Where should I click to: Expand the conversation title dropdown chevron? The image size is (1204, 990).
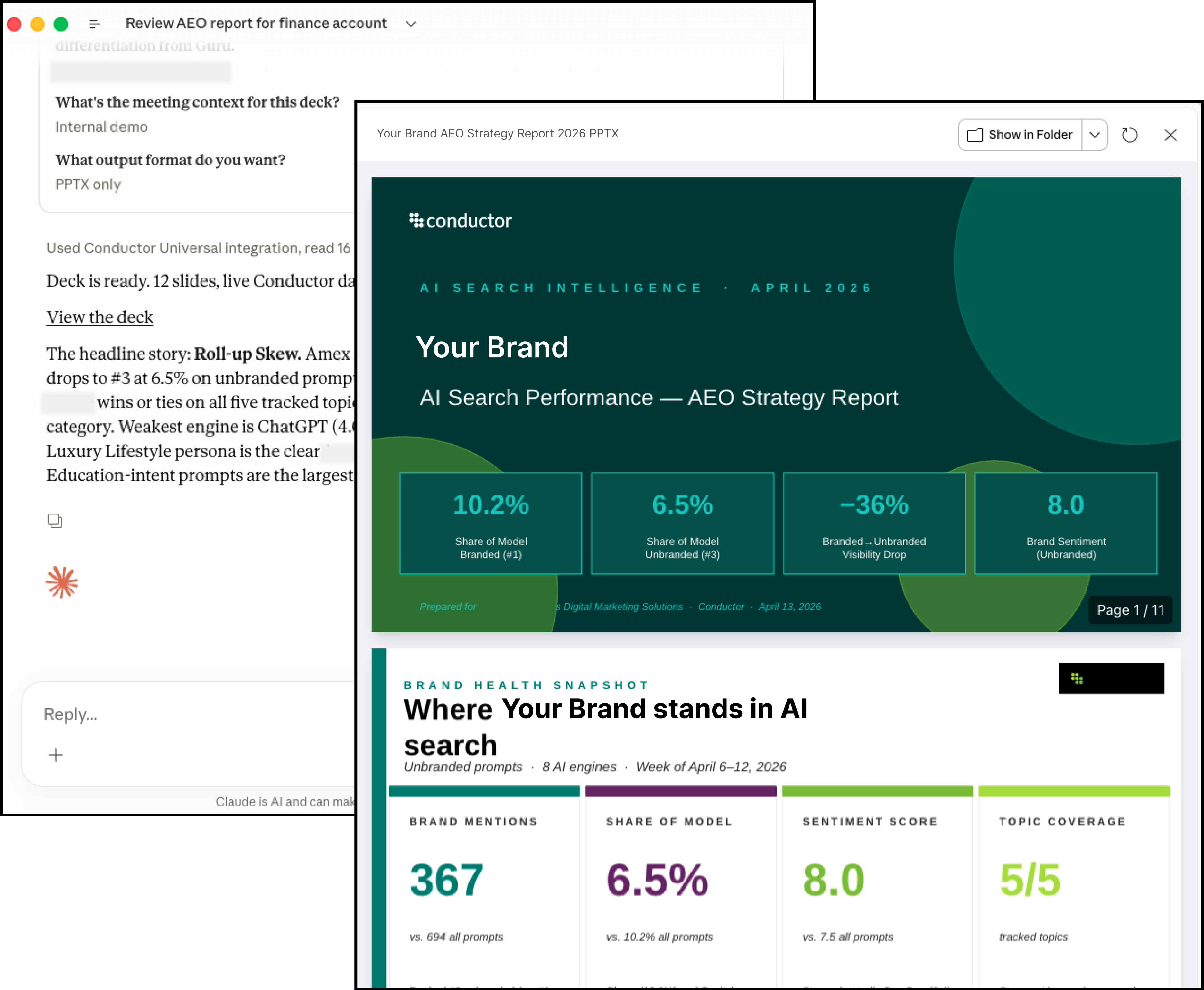[x=410, y=24]
